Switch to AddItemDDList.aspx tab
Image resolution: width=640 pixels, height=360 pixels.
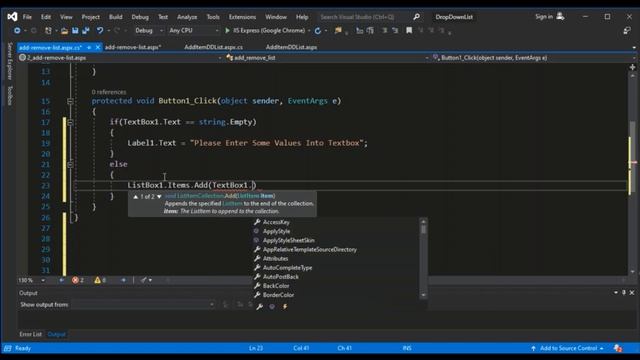[291, 47]
